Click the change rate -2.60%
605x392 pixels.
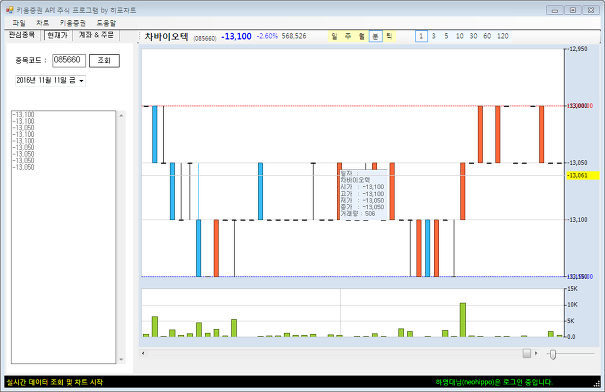[267, 36]
